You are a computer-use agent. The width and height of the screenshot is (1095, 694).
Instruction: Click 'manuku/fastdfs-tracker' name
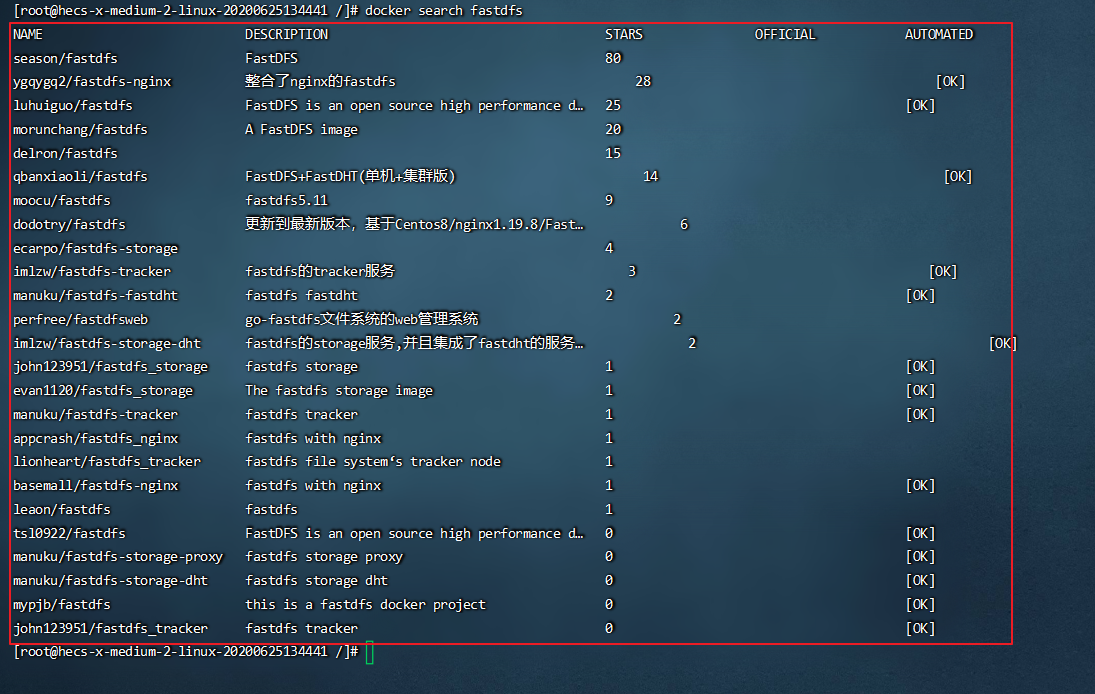(96, 415)
